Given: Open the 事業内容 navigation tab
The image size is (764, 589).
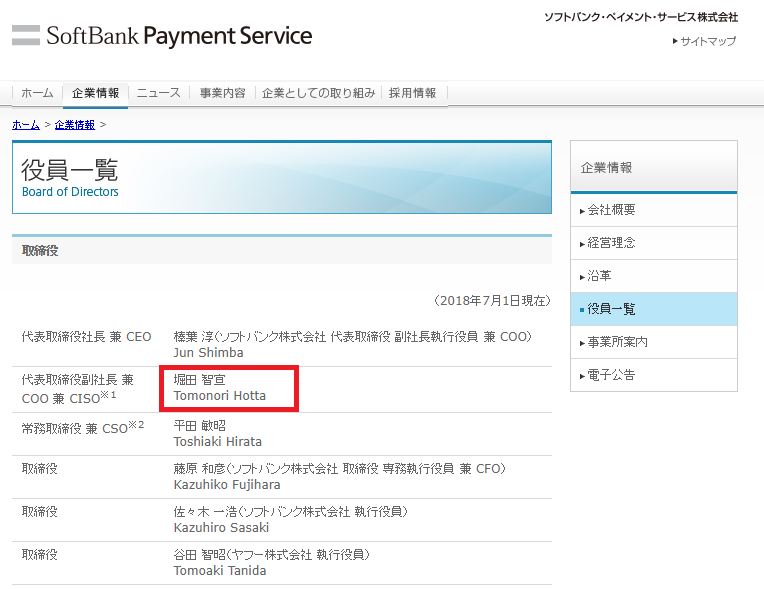Looking at the screenshot, I should pos(223,93).
